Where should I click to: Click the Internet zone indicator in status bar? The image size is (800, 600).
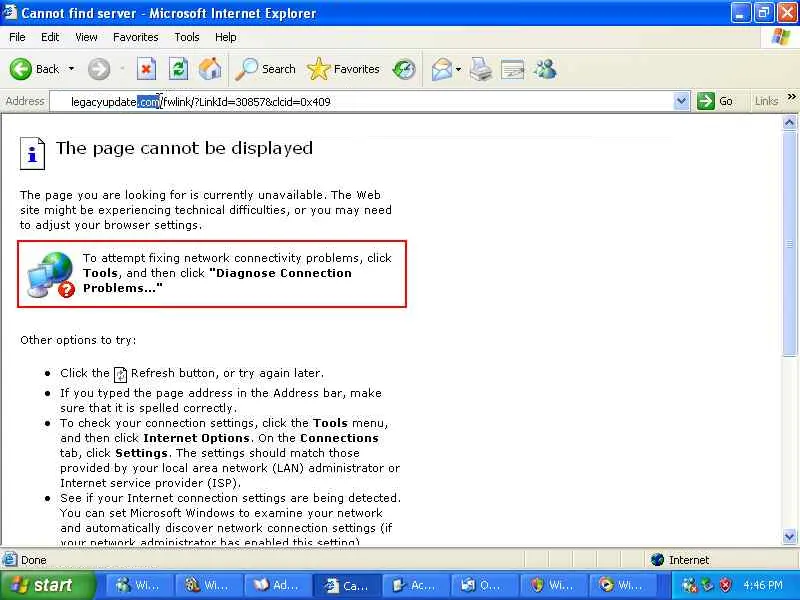tap(680, 560)
